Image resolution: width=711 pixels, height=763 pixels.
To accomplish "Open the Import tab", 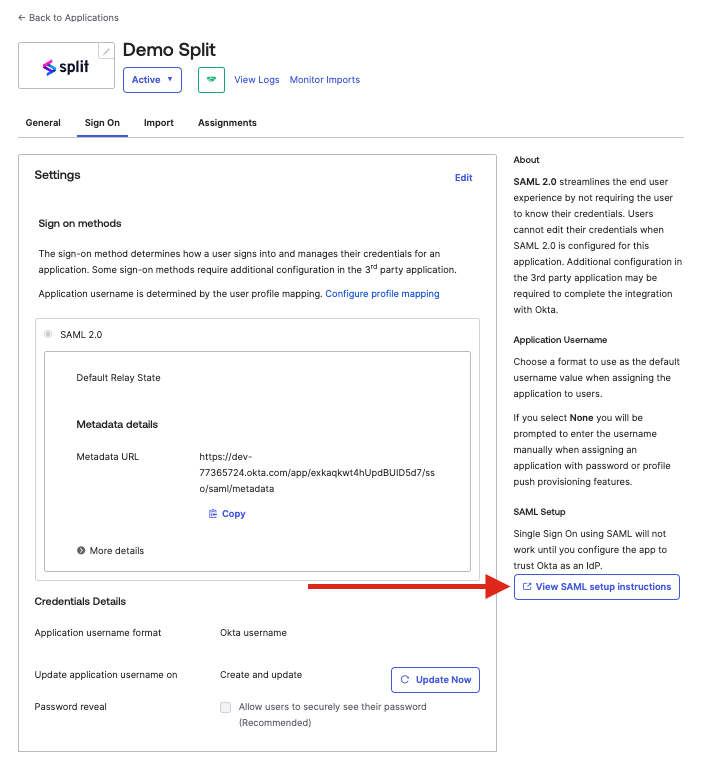I will 158,123.
